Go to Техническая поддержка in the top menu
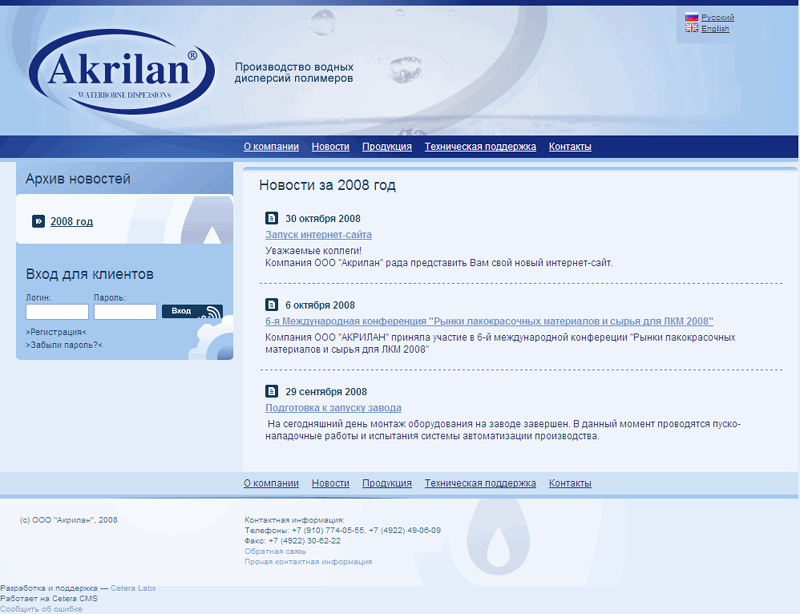The height and width of the screenshot is (614, 800). pyautogui.click(x=480, y=147)
